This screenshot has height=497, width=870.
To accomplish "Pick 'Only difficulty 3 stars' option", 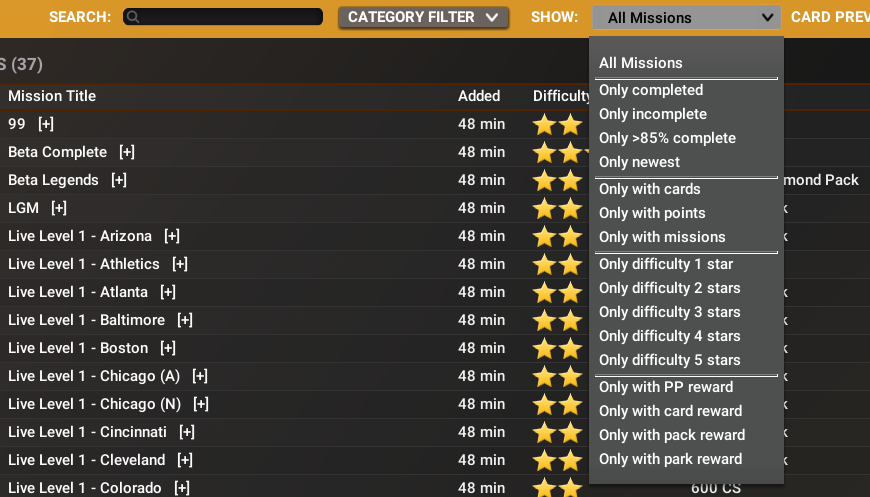I will pyautogui.click(x=670, y=312).
